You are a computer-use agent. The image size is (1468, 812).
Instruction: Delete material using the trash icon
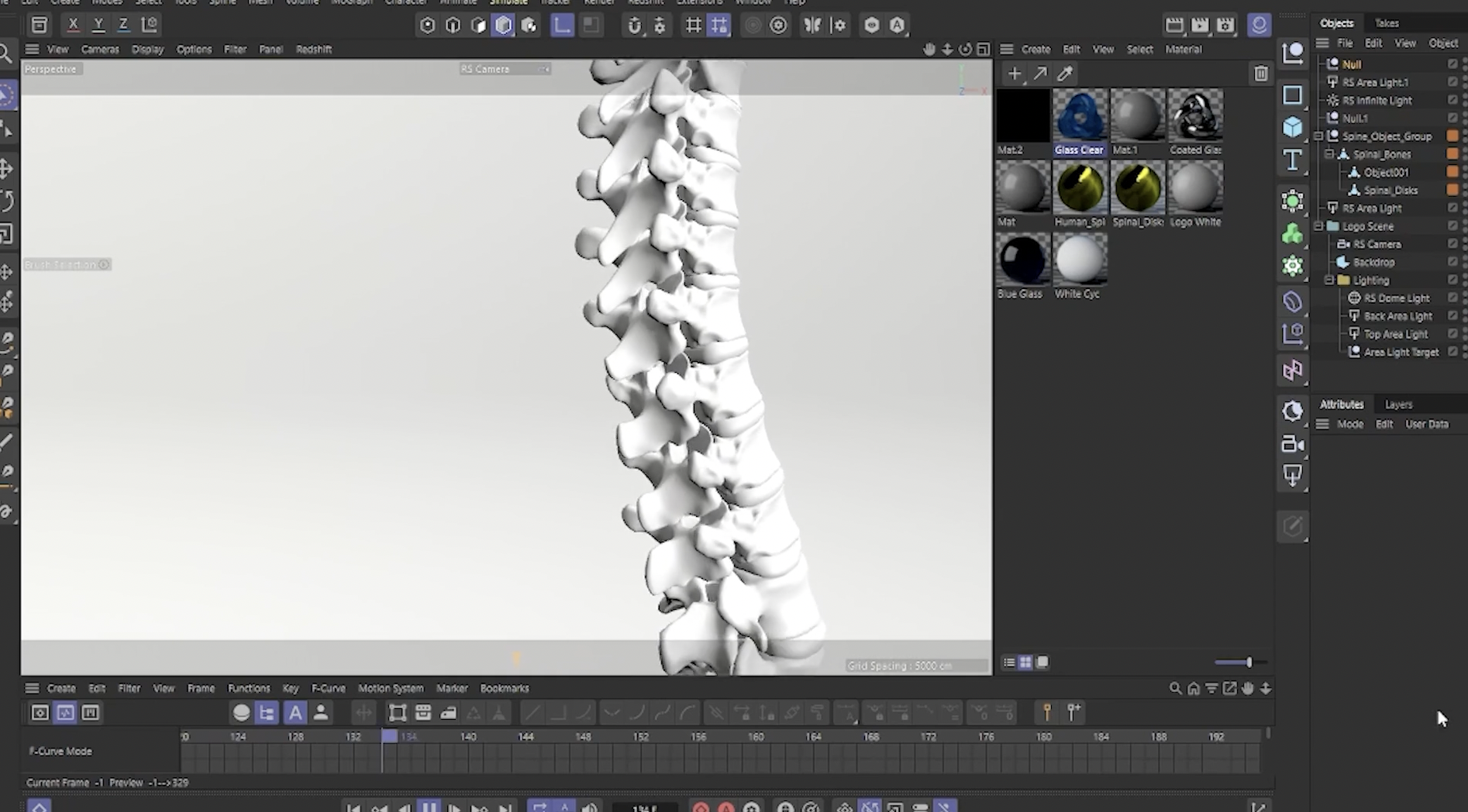coord(1261,74)
